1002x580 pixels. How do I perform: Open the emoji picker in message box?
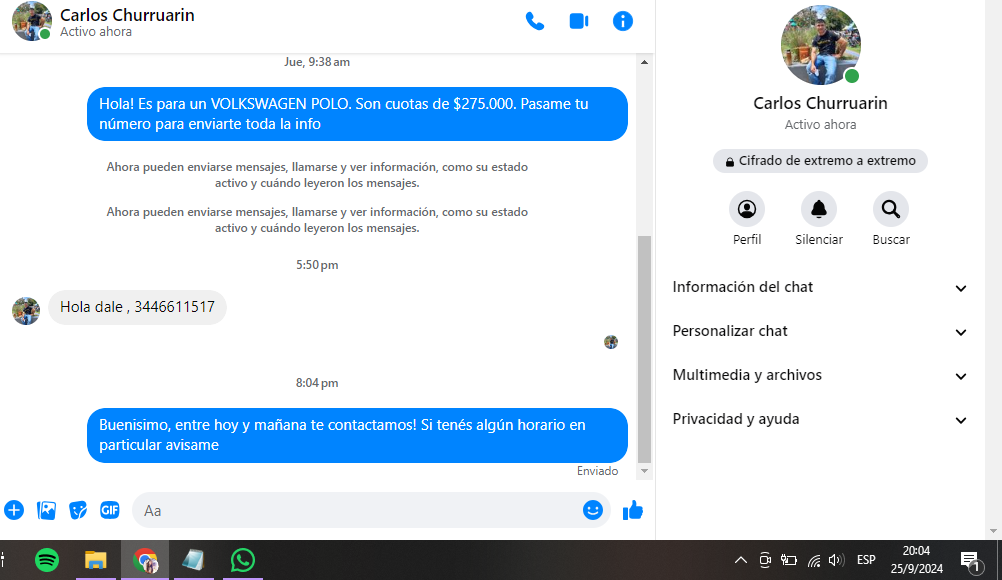593,510
